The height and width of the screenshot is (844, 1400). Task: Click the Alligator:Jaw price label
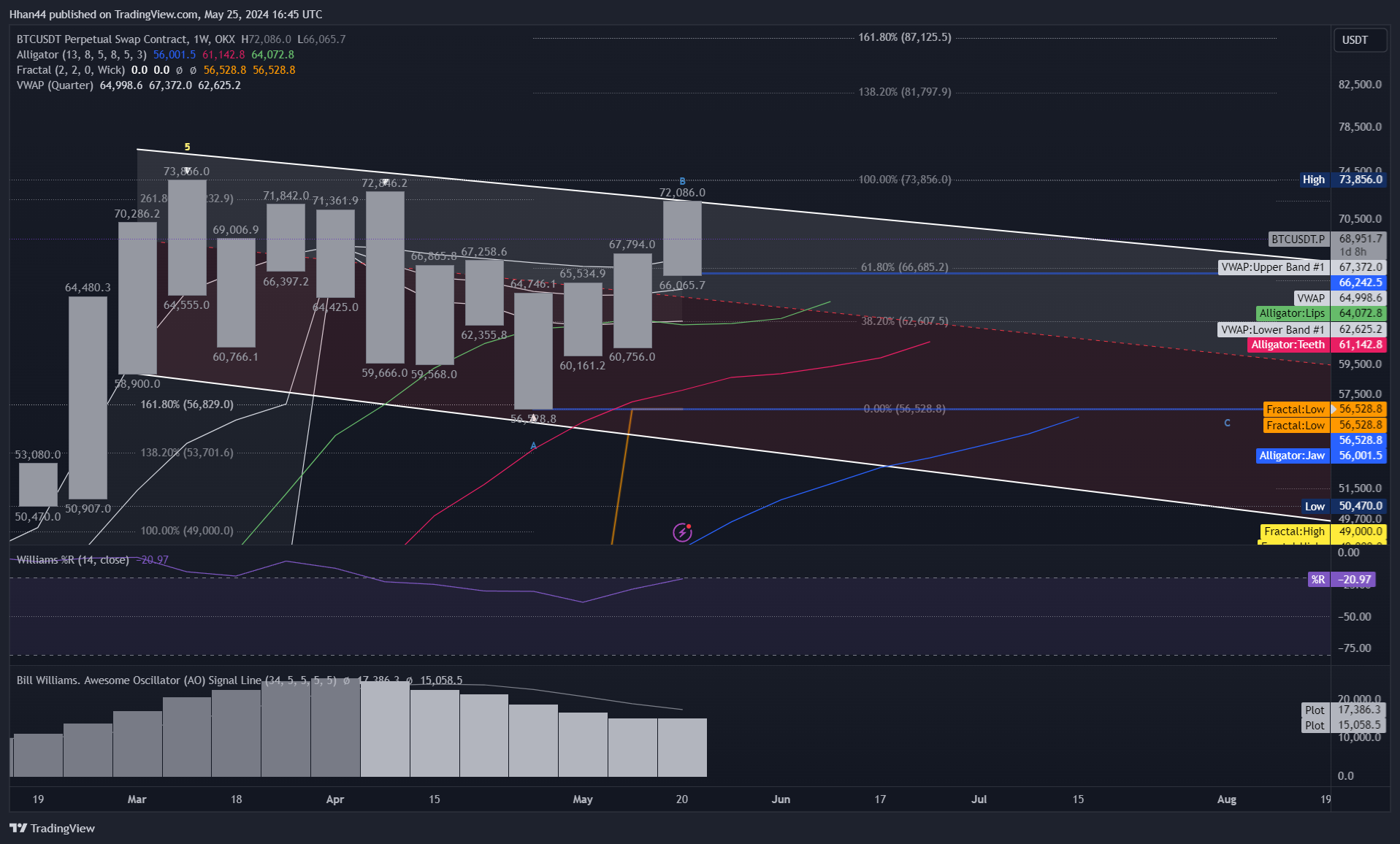1322,456
